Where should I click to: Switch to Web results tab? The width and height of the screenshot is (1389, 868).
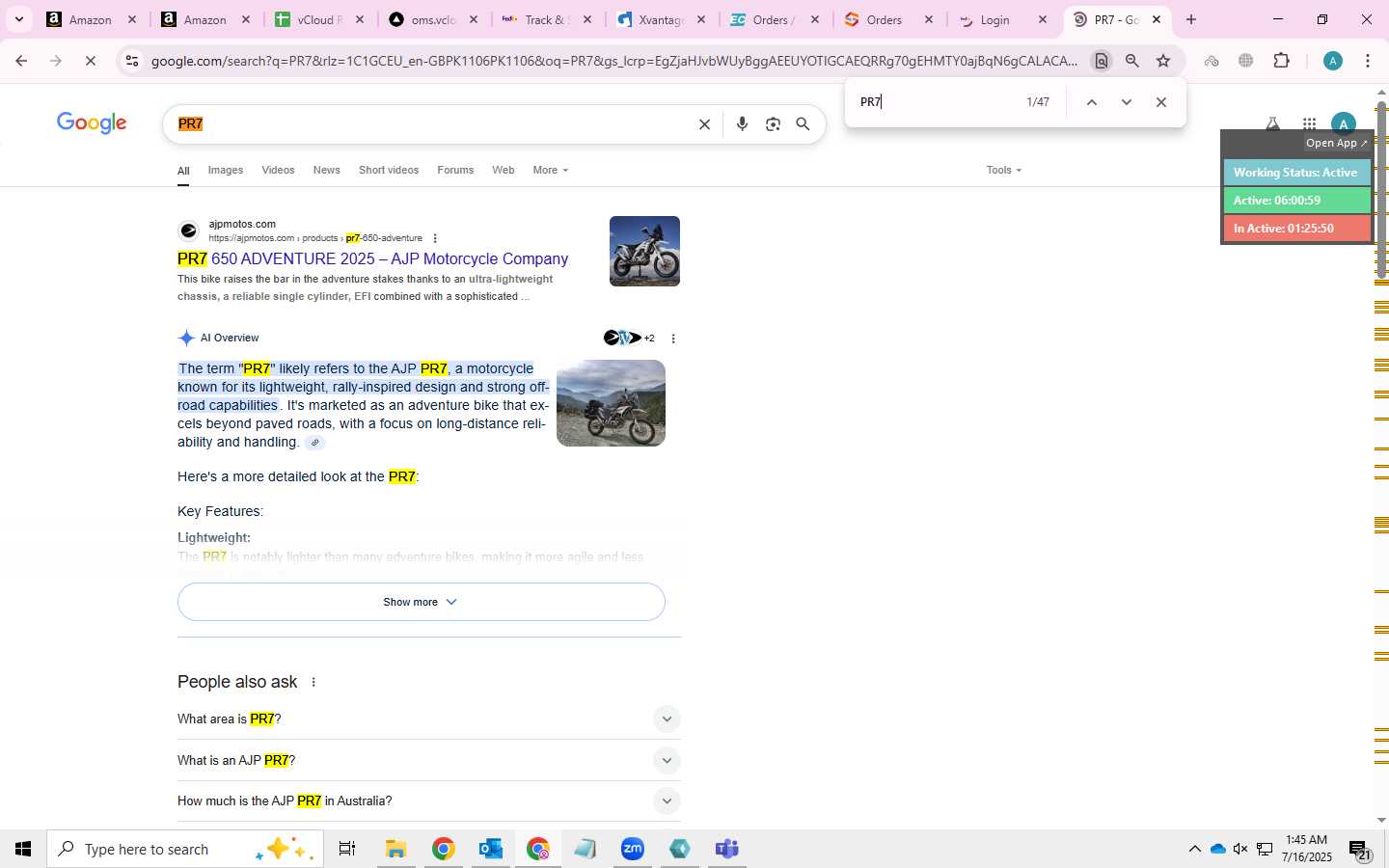504,170
